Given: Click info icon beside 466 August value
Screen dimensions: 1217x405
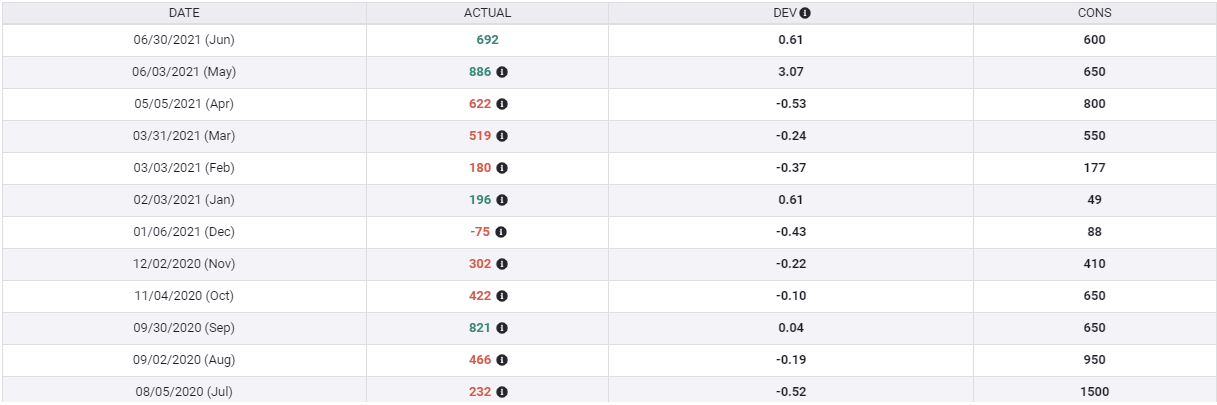Looking at the screenshot, I should coord(502,360).
